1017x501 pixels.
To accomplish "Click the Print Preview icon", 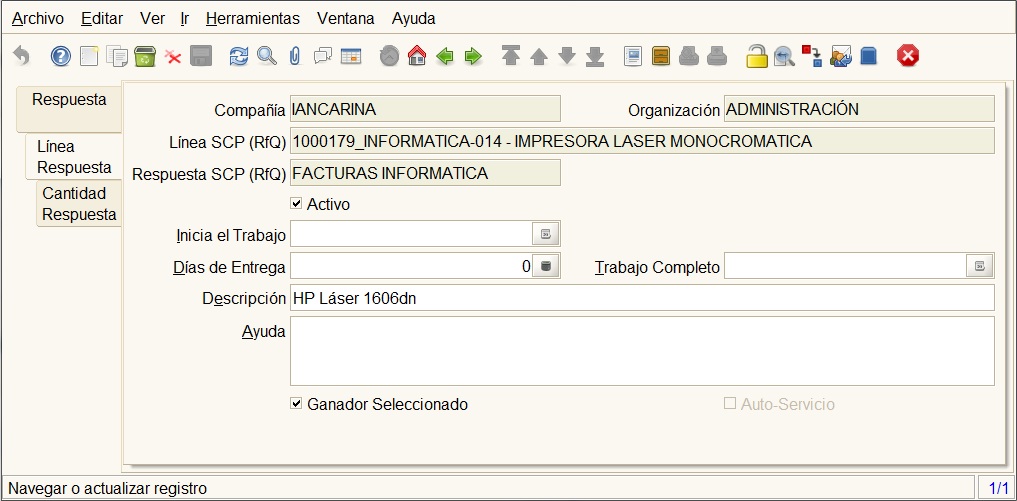I will (x=689, y=56).
